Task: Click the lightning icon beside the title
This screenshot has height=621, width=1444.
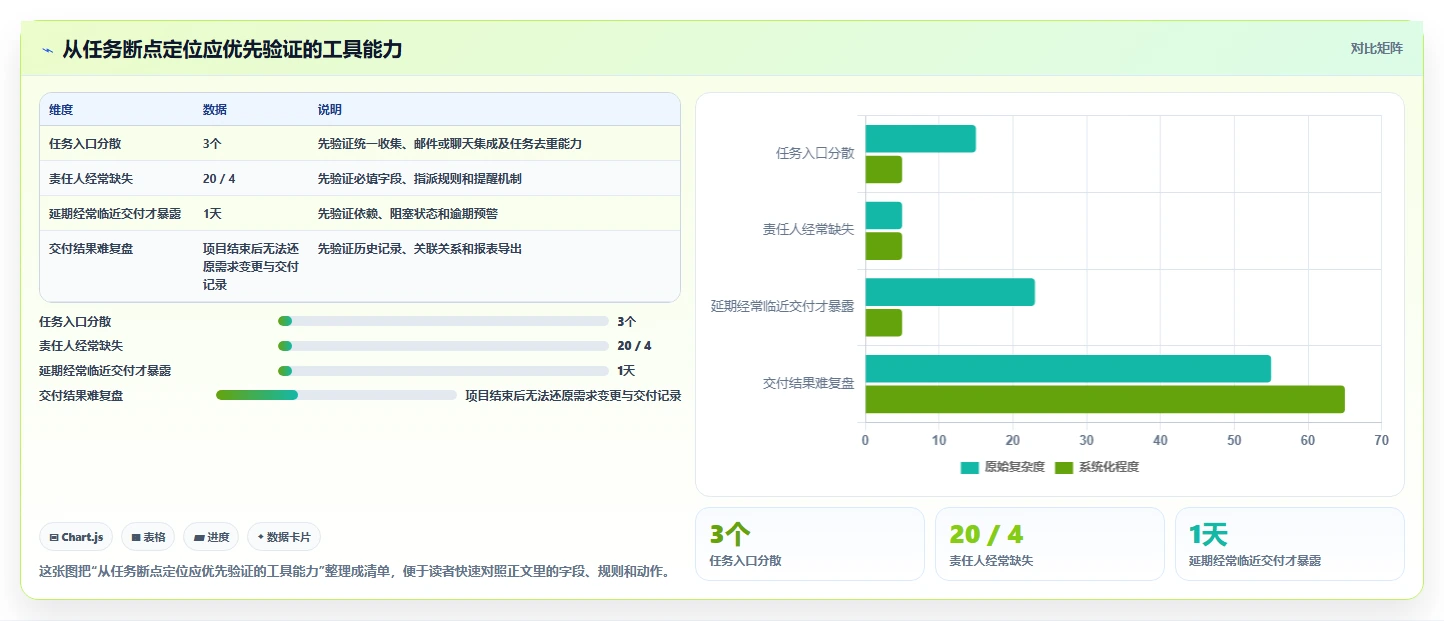Action: click(x=47, y=49)
